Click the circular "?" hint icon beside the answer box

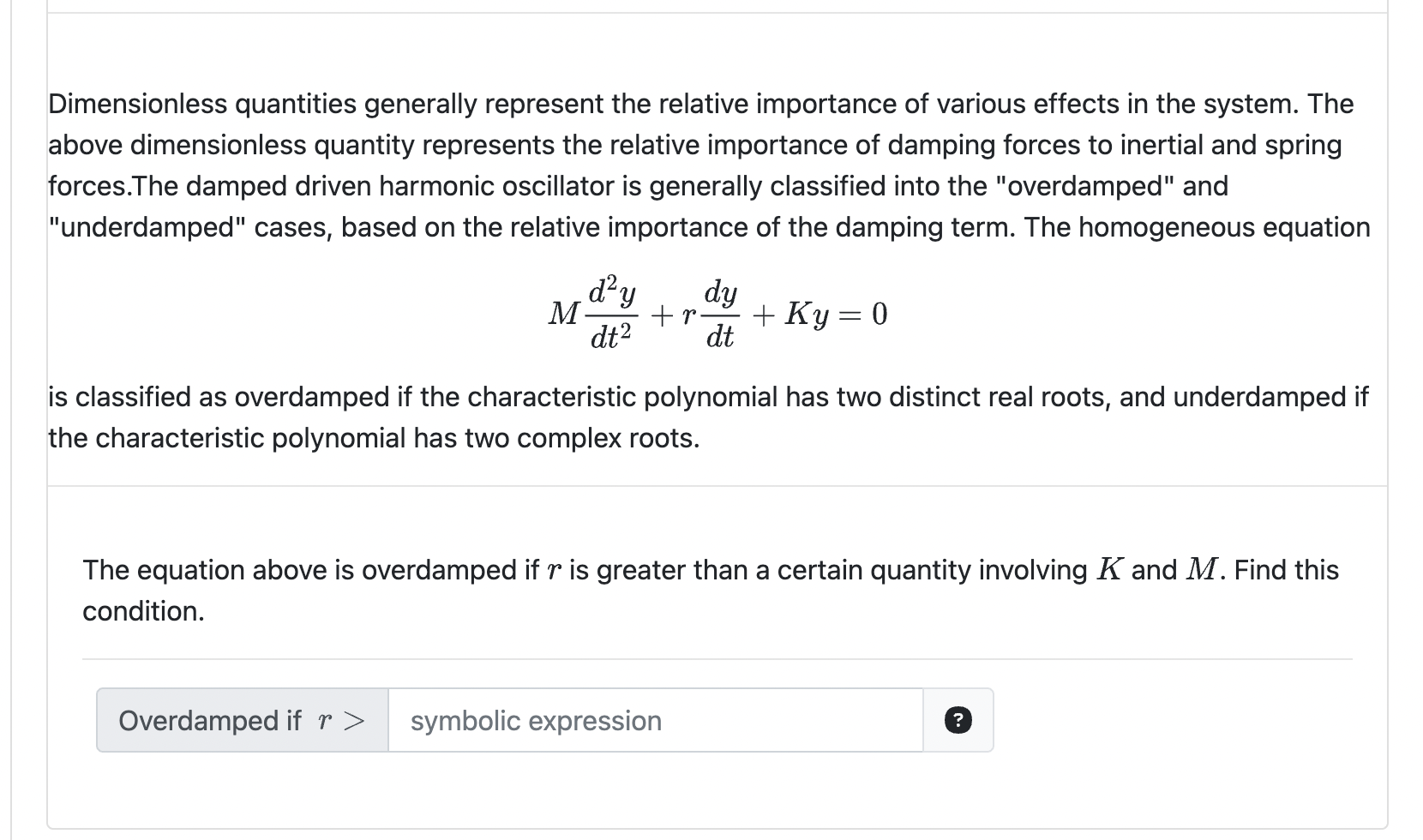pos(958,721)
